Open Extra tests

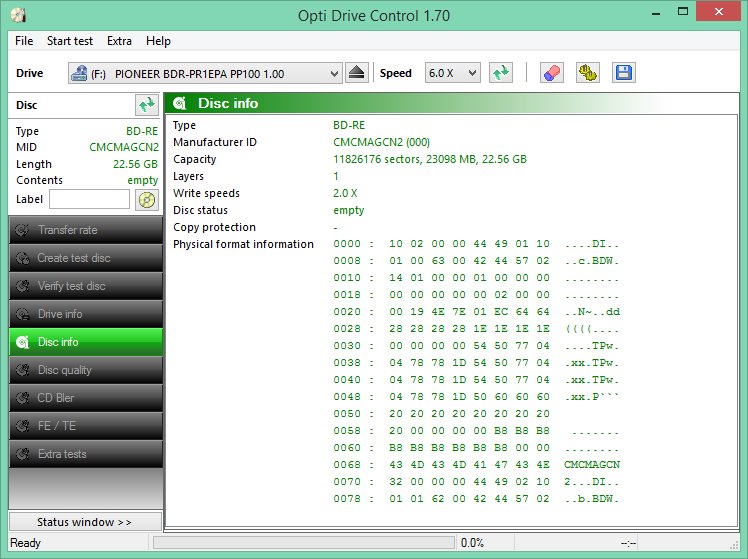tap(86, 454)
